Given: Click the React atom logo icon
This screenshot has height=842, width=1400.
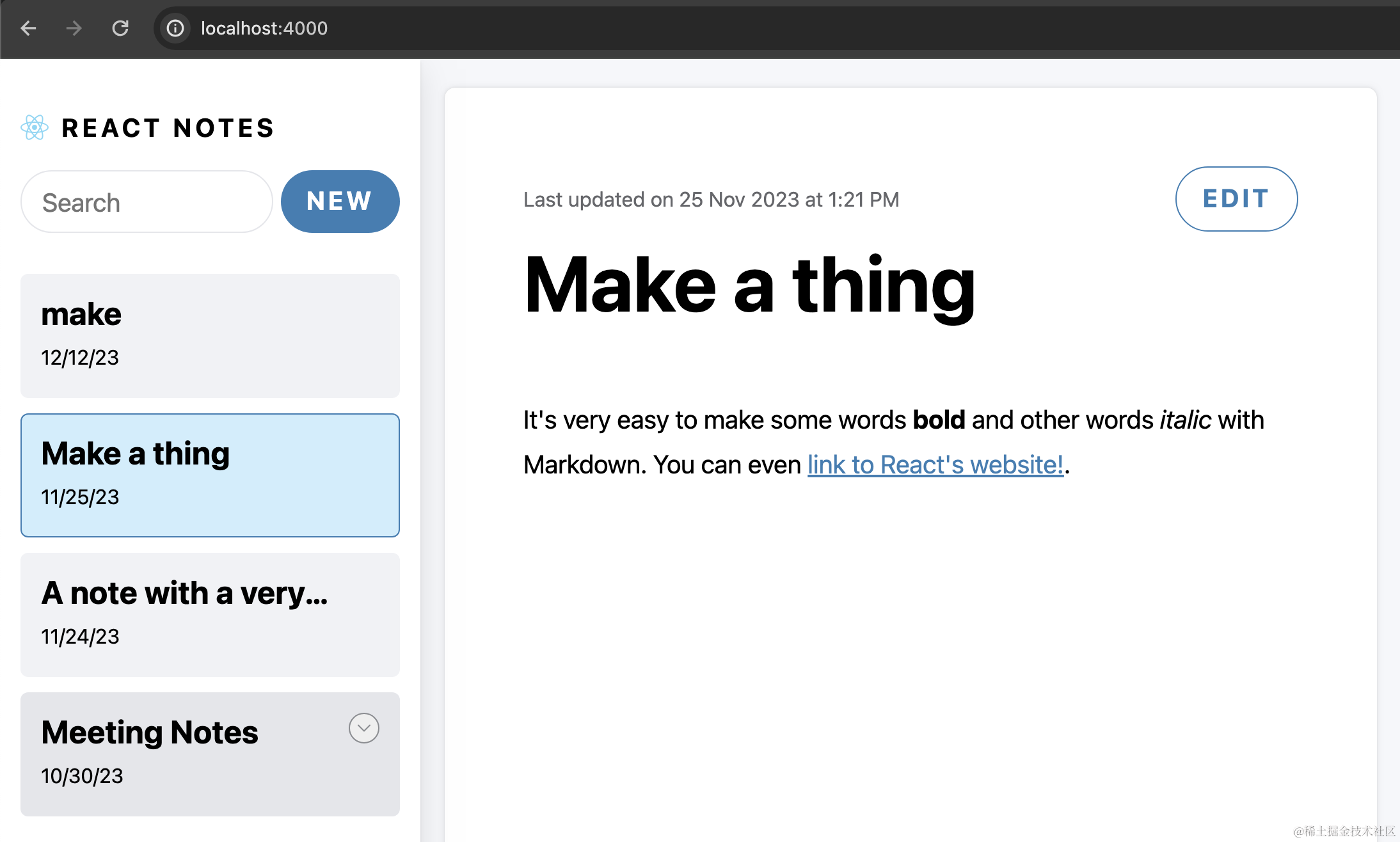Looking at the screenshot, I should 35,127.
